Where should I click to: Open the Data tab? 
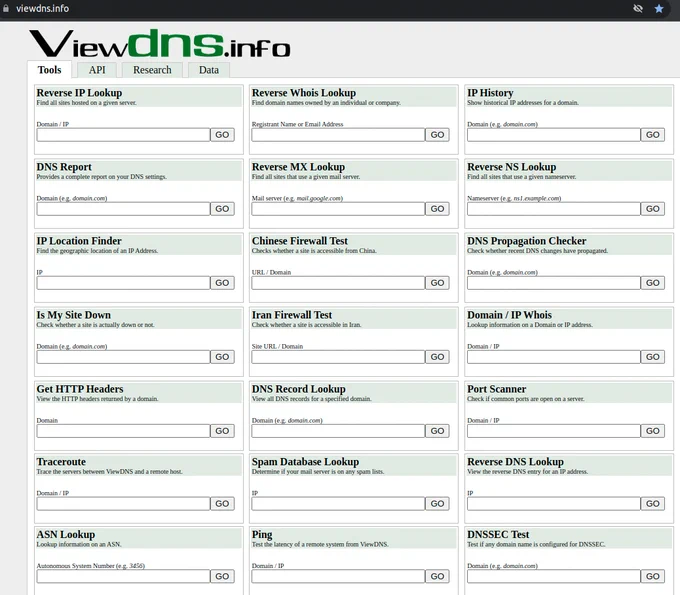209,70
